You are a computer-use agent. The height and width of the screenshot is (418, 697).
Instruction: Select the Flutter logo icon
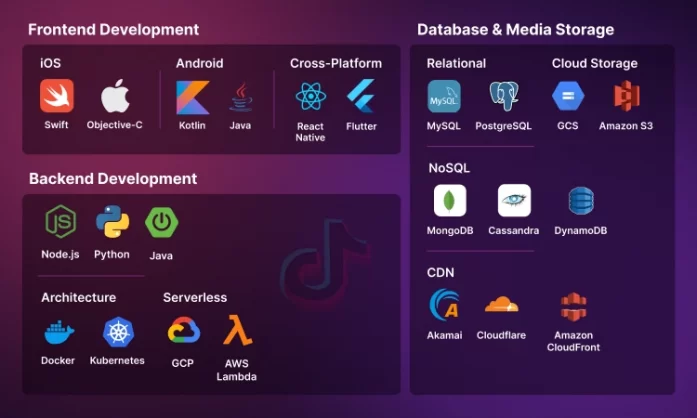coord(361,96)
